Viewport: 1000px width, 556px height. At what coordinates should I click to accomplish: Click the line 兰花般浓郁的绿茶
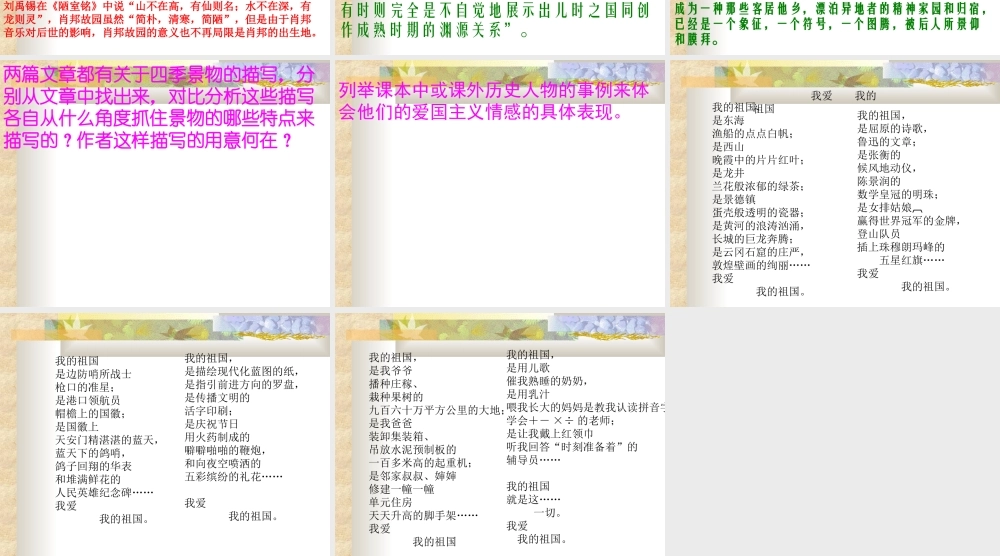click(758, 186)
